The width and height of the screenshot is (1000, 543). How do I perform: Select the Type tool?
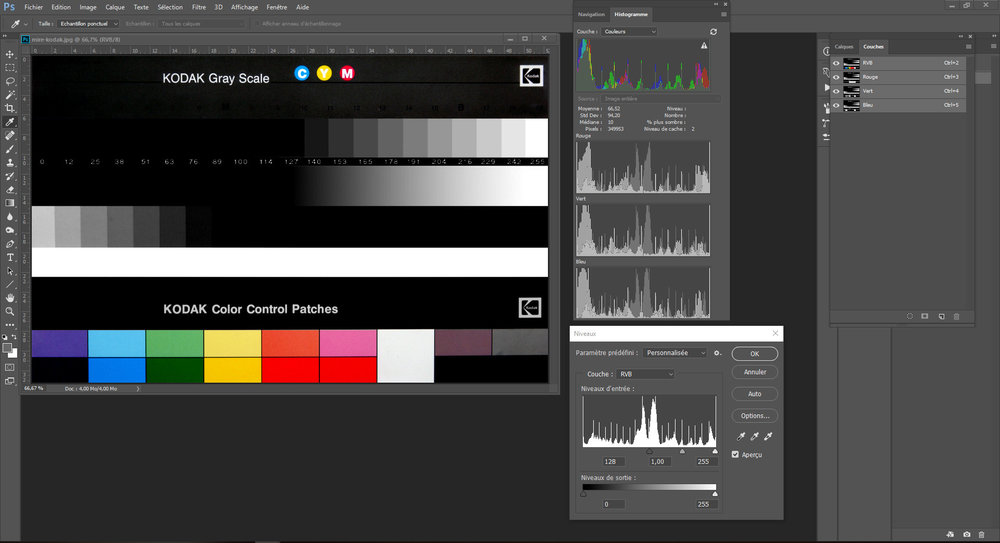10,257
